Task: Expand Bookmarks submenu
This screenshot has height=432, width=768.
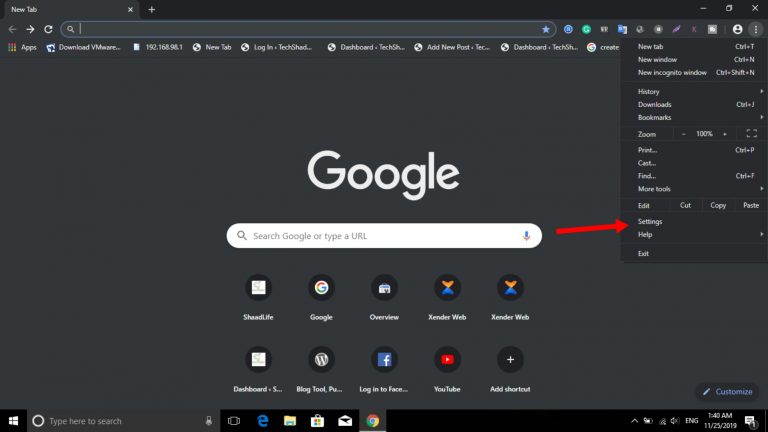Action: [x=695, y=118]
